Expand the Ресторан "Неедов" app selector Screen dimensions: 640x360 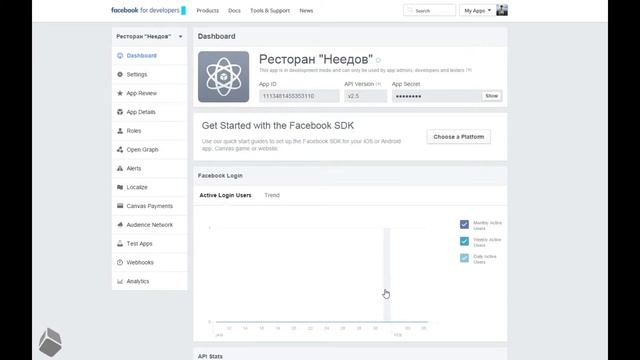(x=149, y=36)
